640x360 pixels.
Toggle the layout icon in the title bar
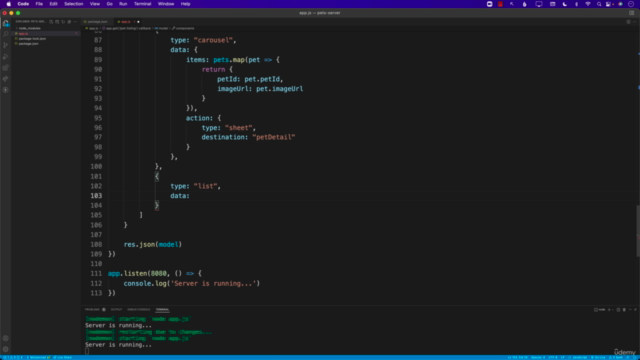(631, 13)
